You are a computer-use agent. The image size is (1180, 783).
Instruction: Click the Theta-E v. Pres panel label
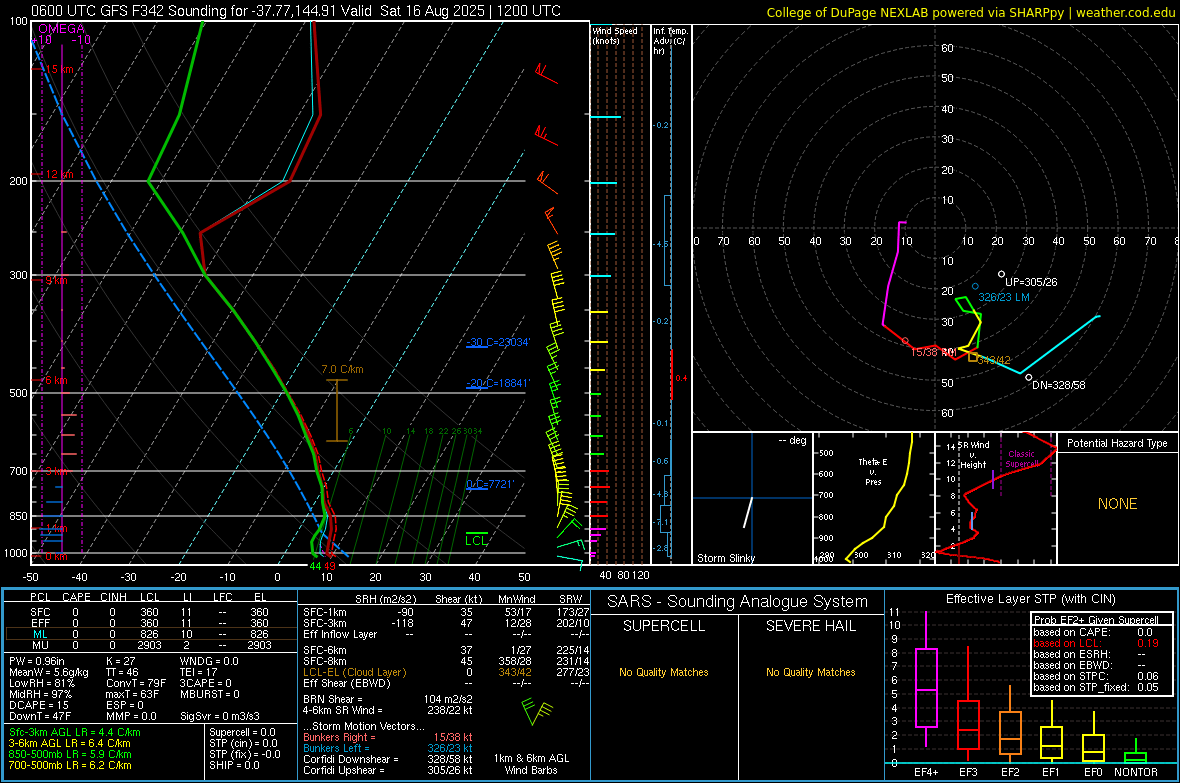click(x=873, y=471)
